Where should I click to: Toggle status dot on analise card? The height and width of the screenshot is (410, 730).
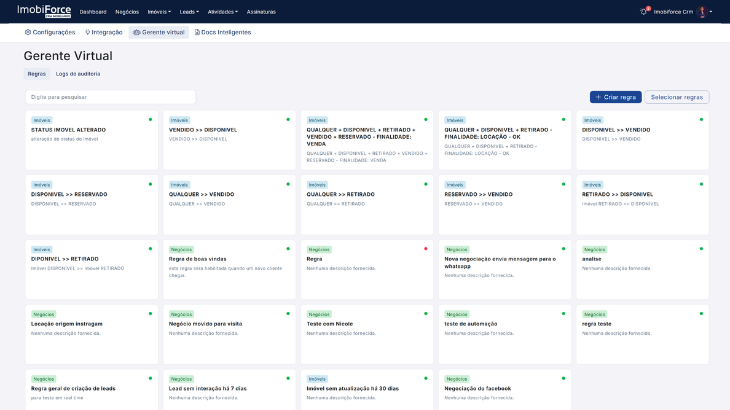pos(701,249)
